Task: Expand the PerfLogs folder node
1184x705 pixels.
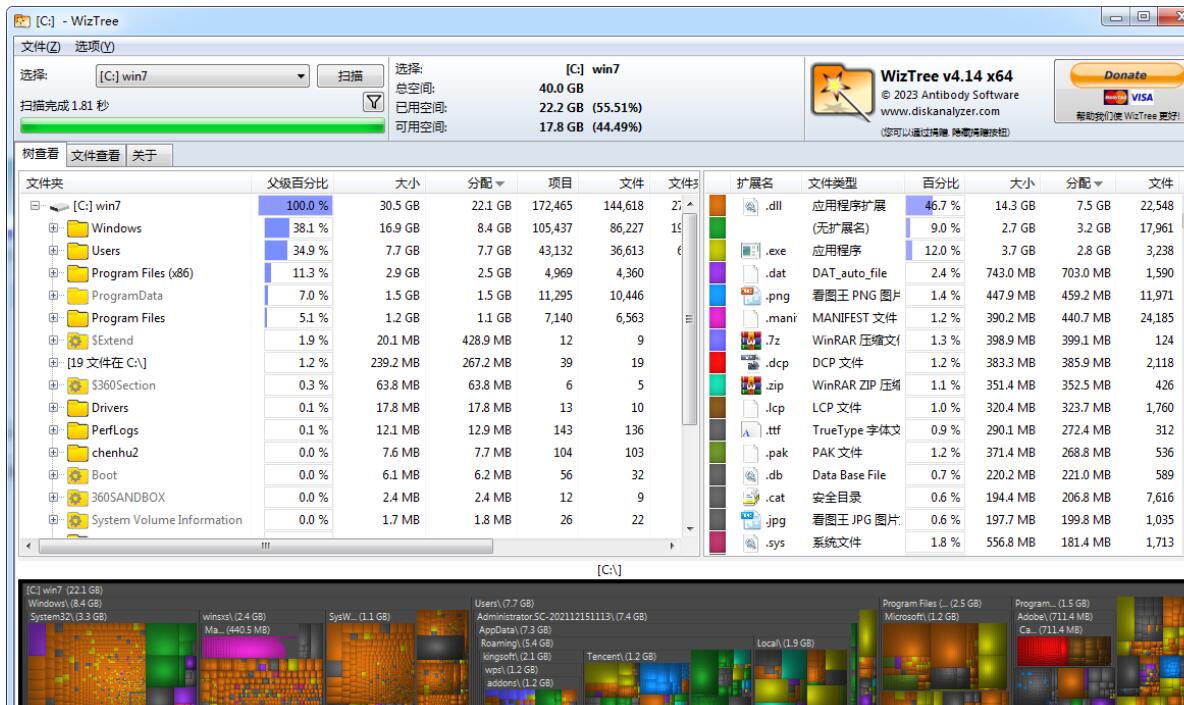Action: 53,430
